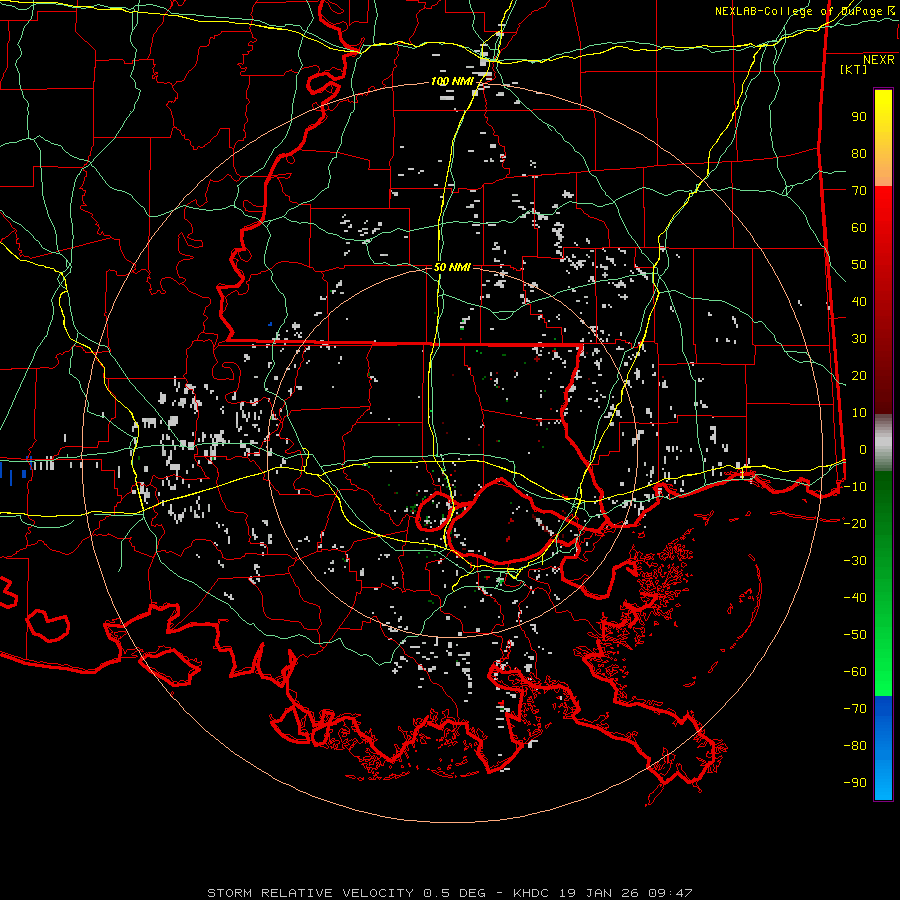Click the 50 value on velocity scale
Image resolution: width=900 pixels, height=900 pixels.
tap(859, 265)
